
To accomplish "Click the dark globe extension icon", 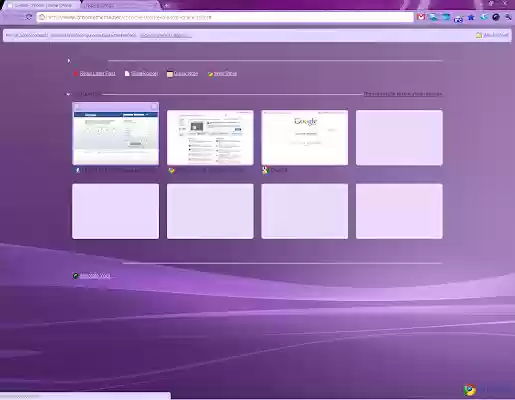I will click(496, 17).
